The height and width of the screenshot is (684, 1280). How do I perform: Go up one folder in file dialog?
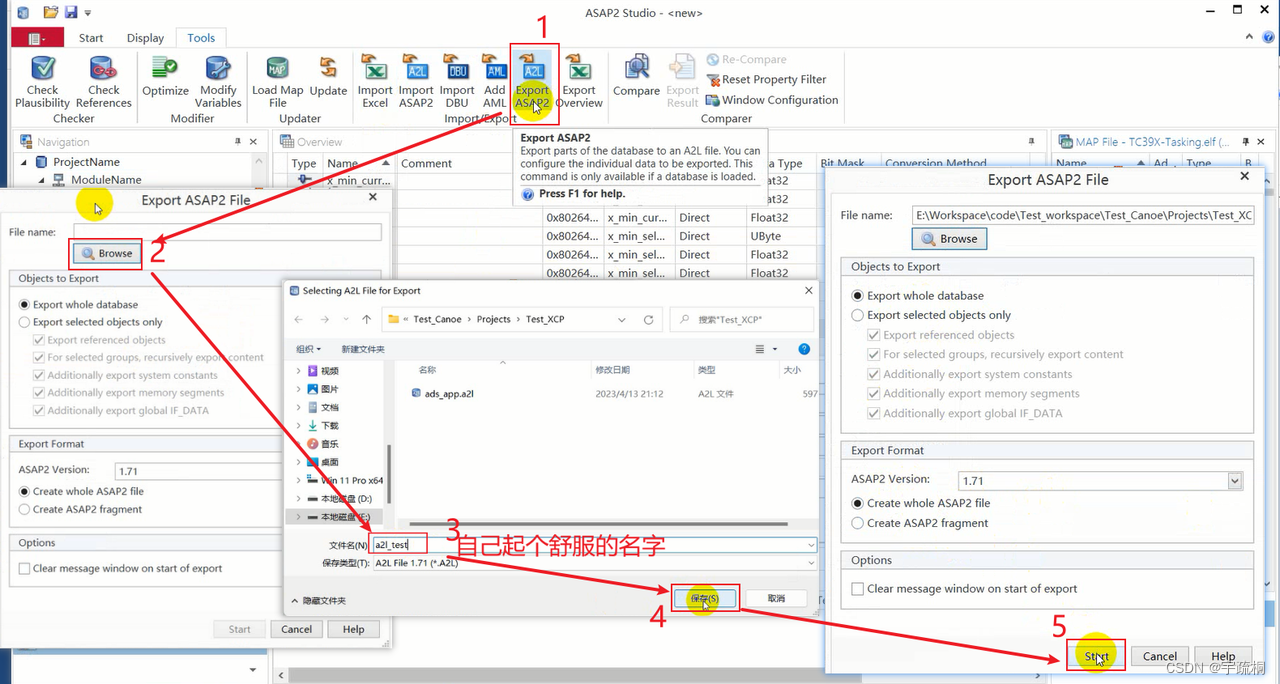pos(366,320)
